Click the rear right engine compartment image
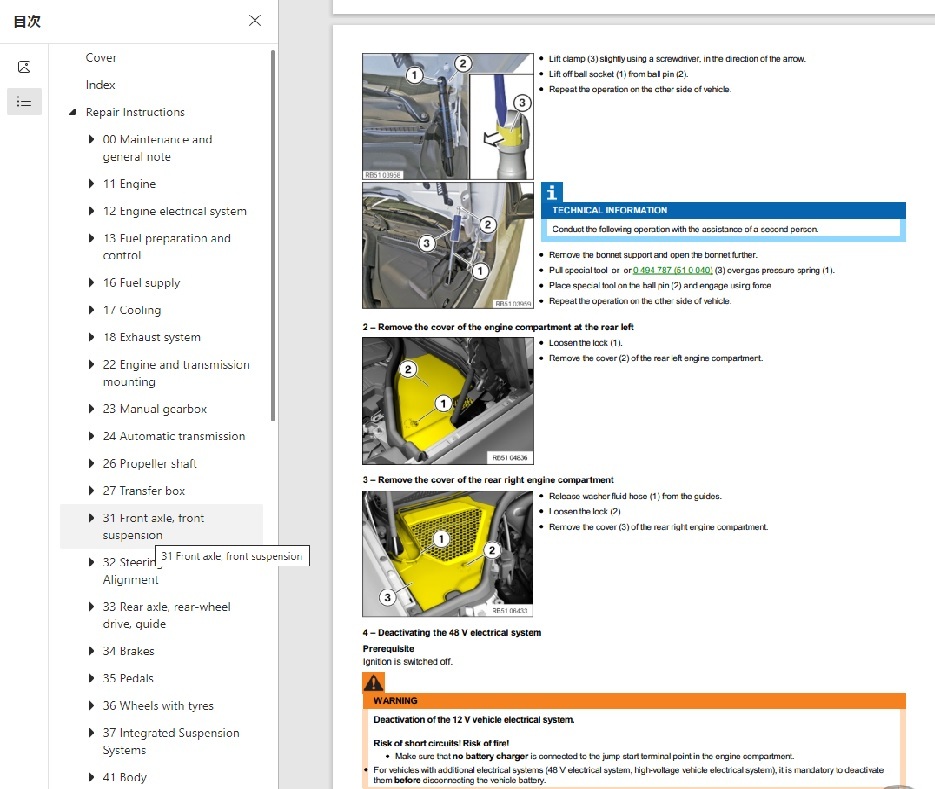Viewport: 935px width, 789px height. pos(448,553)
